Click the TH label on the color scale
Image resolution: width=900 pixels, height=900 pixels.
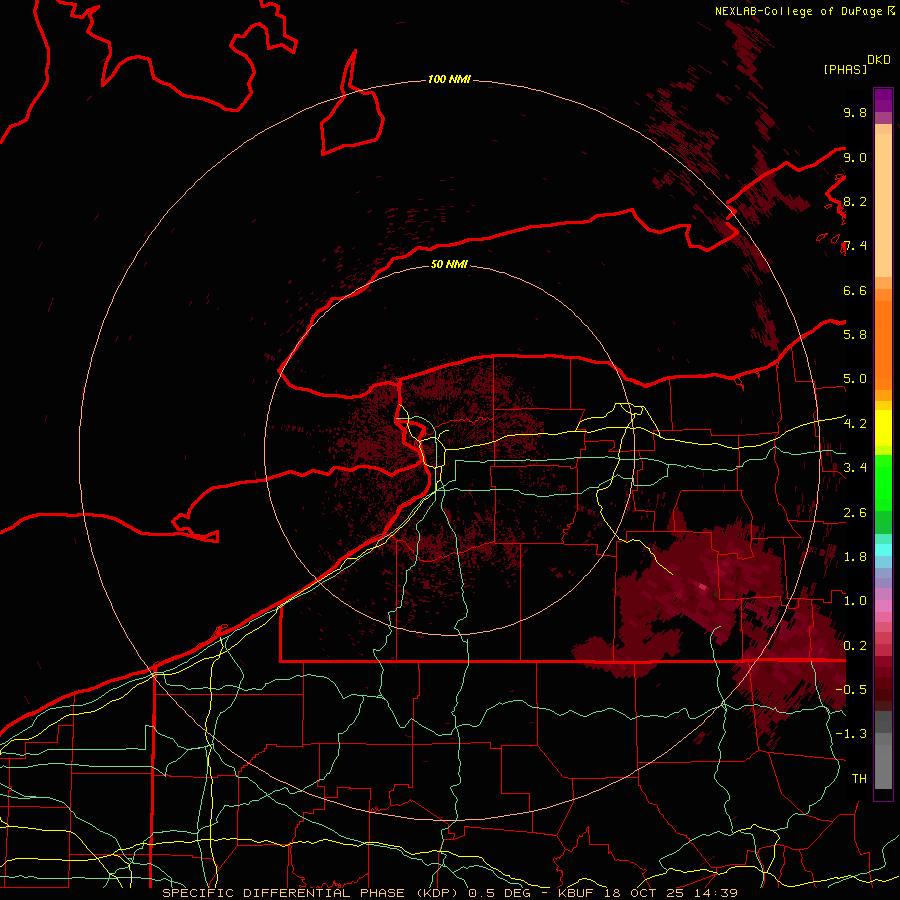(x=859, y=778)
